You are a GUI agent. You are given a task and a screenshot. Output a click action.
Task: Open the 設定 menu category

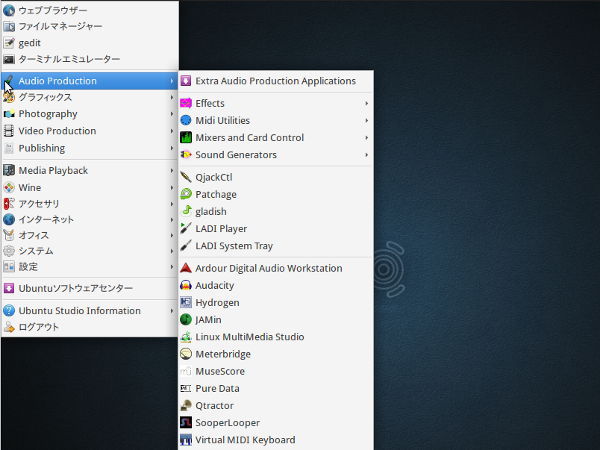90,267
